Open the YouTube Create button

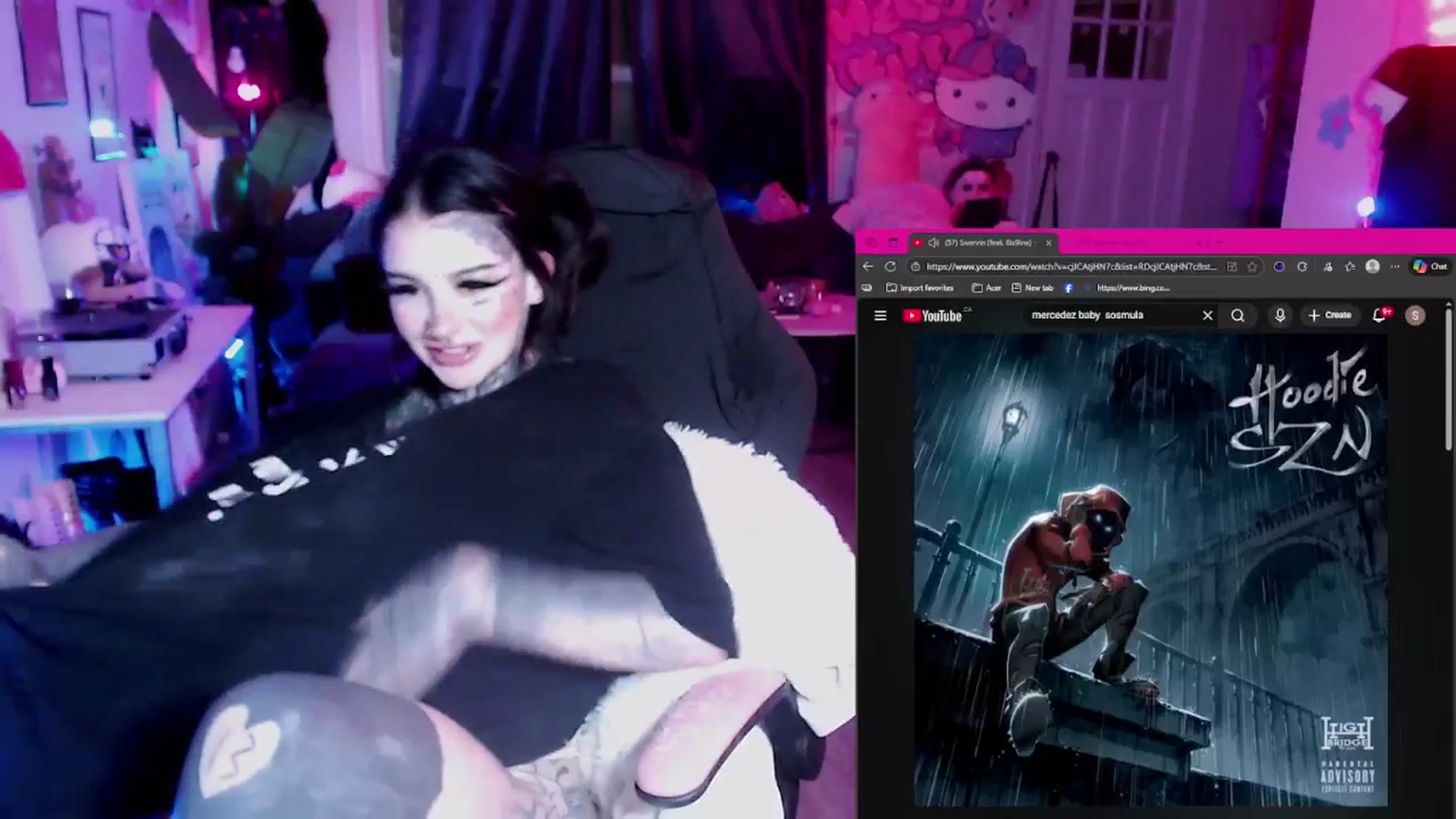(x=1330, y=315)
